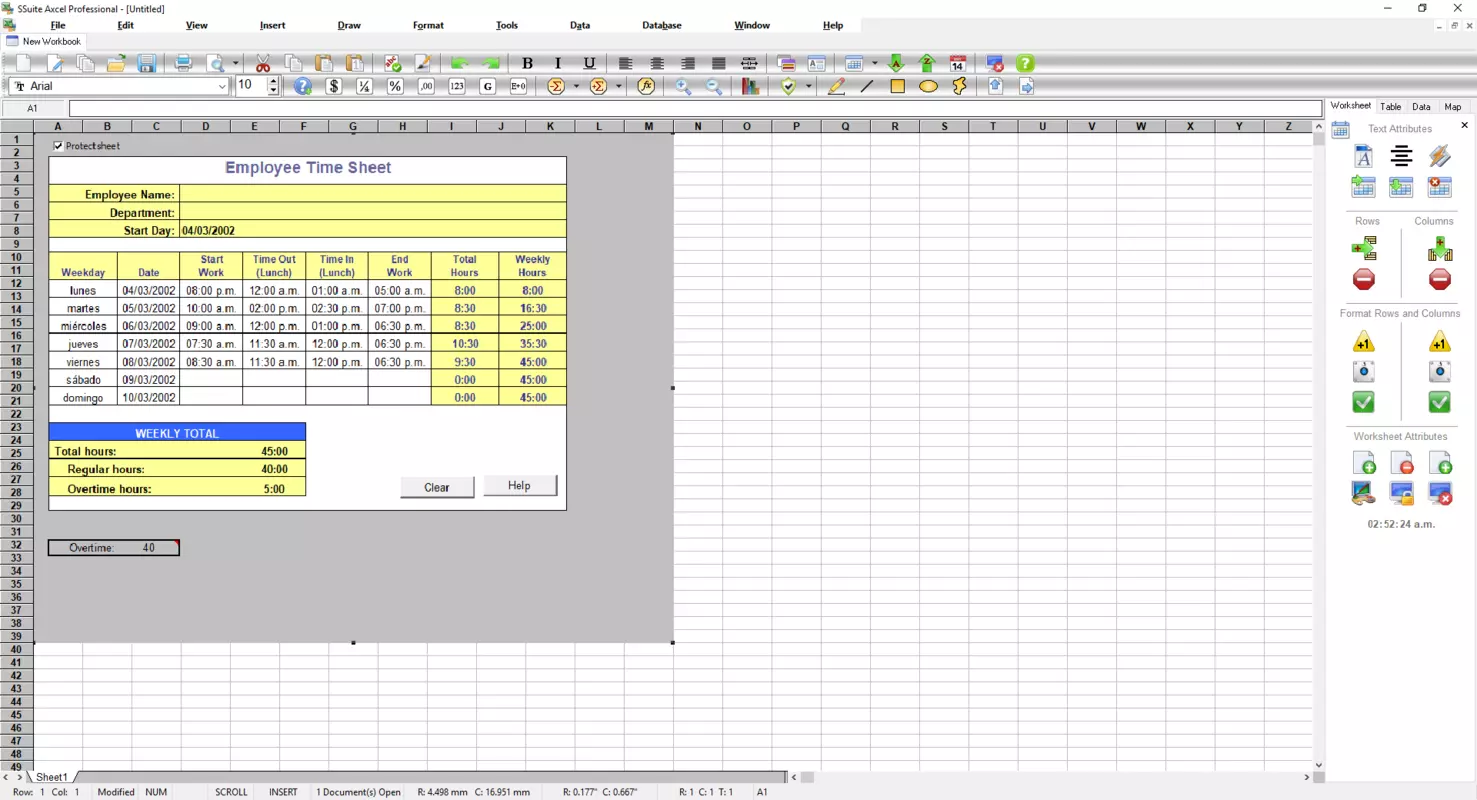Click the chart icon in toolbar

tap(750, 86)
